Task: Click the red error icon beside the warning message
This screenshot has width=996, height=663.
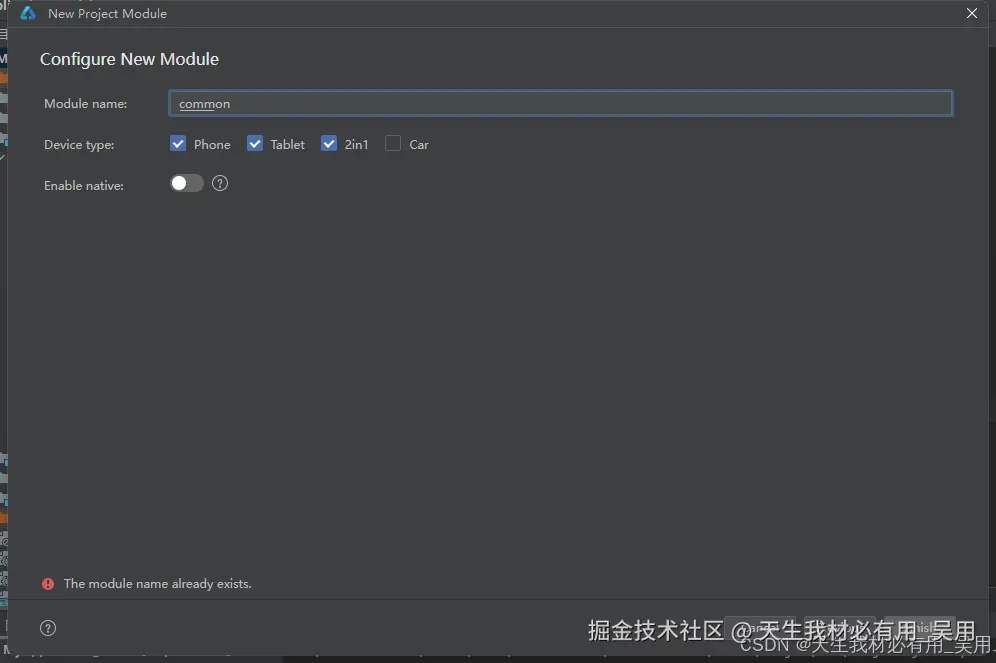Action: pos(48,583)
